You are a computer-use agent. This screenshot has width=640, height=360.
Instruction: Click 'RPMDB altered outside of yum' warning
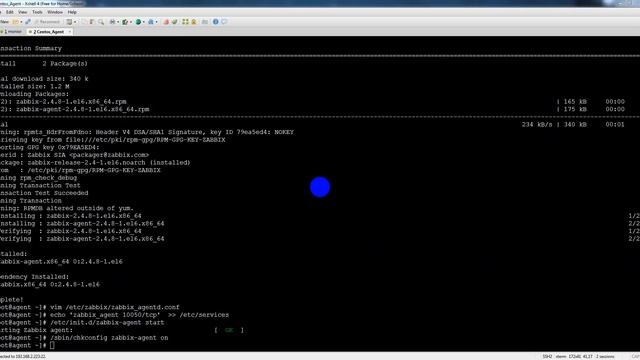[78, 209]
